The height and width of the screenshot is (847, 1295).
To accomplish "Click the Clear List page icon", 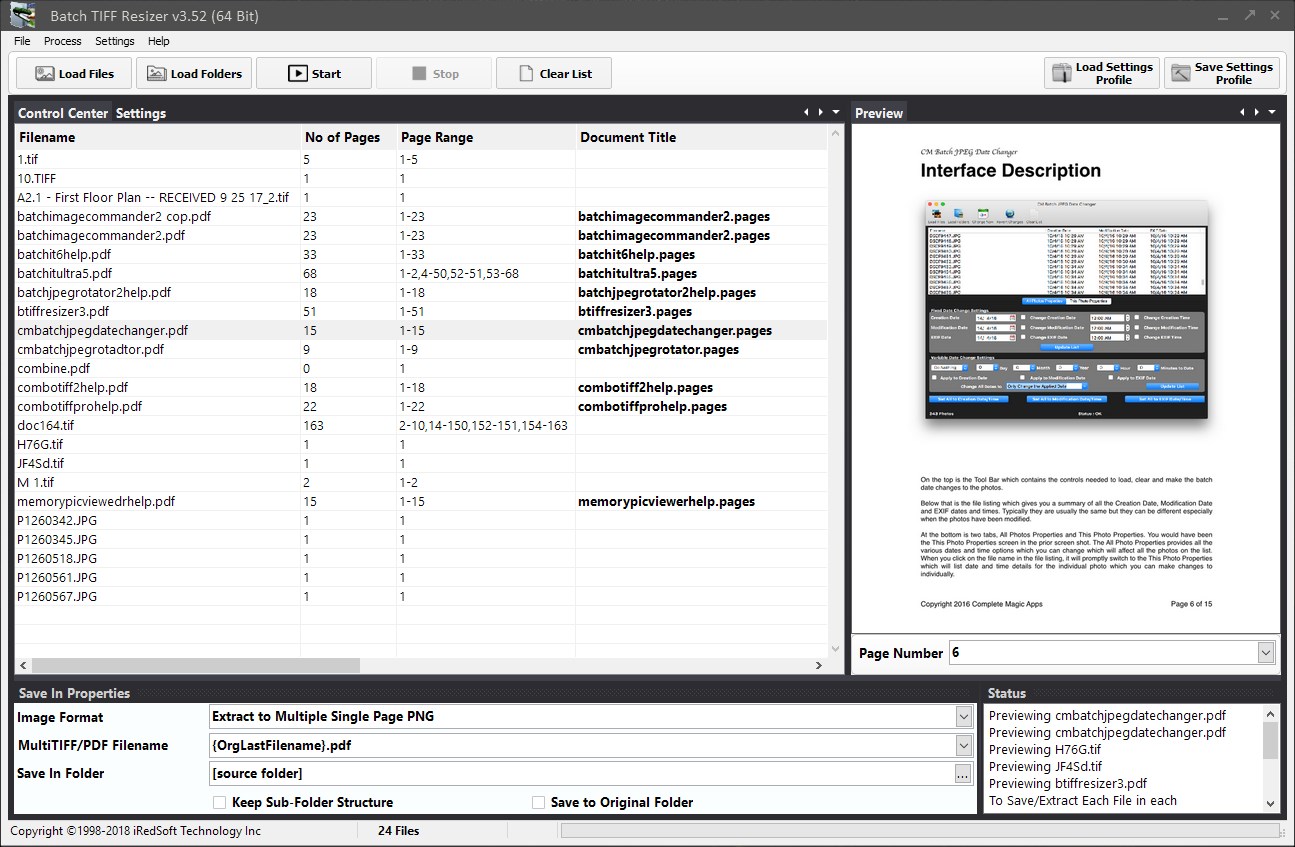I will point(528,74).
